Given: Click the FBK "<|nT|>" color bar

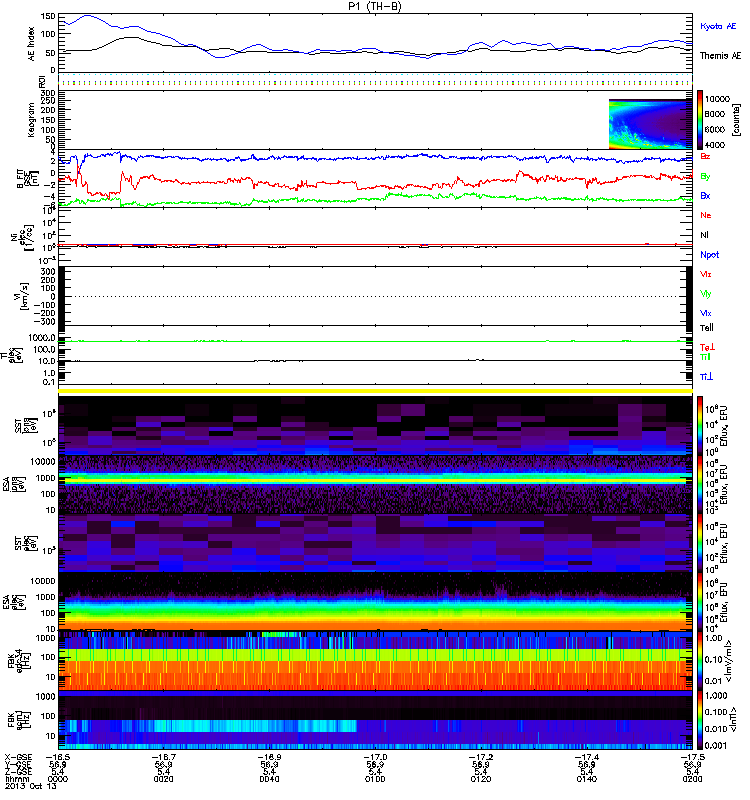Looking at the screenshot, I should click(700, 720).
